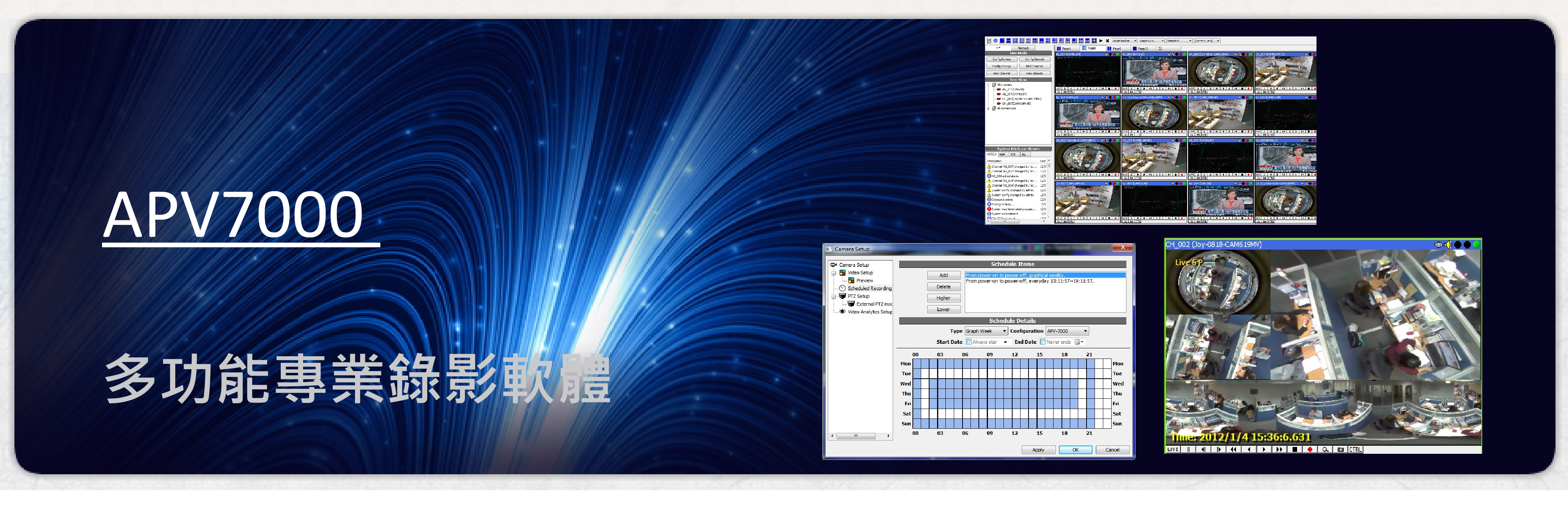
Task: Collapse the PTZ Setup tree node
Action: [x=834, y=296]
